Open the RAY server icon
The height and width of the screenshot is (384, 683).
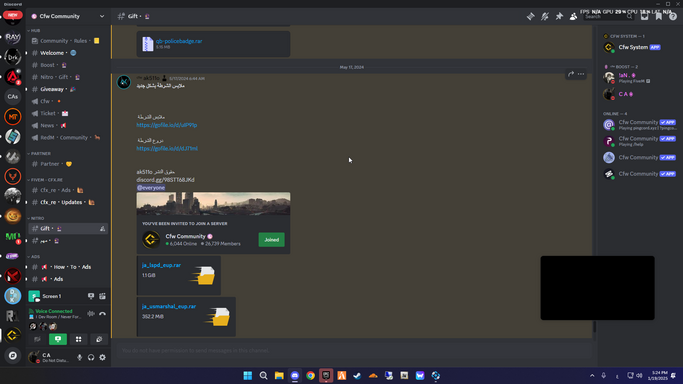(x=13, y=37)
